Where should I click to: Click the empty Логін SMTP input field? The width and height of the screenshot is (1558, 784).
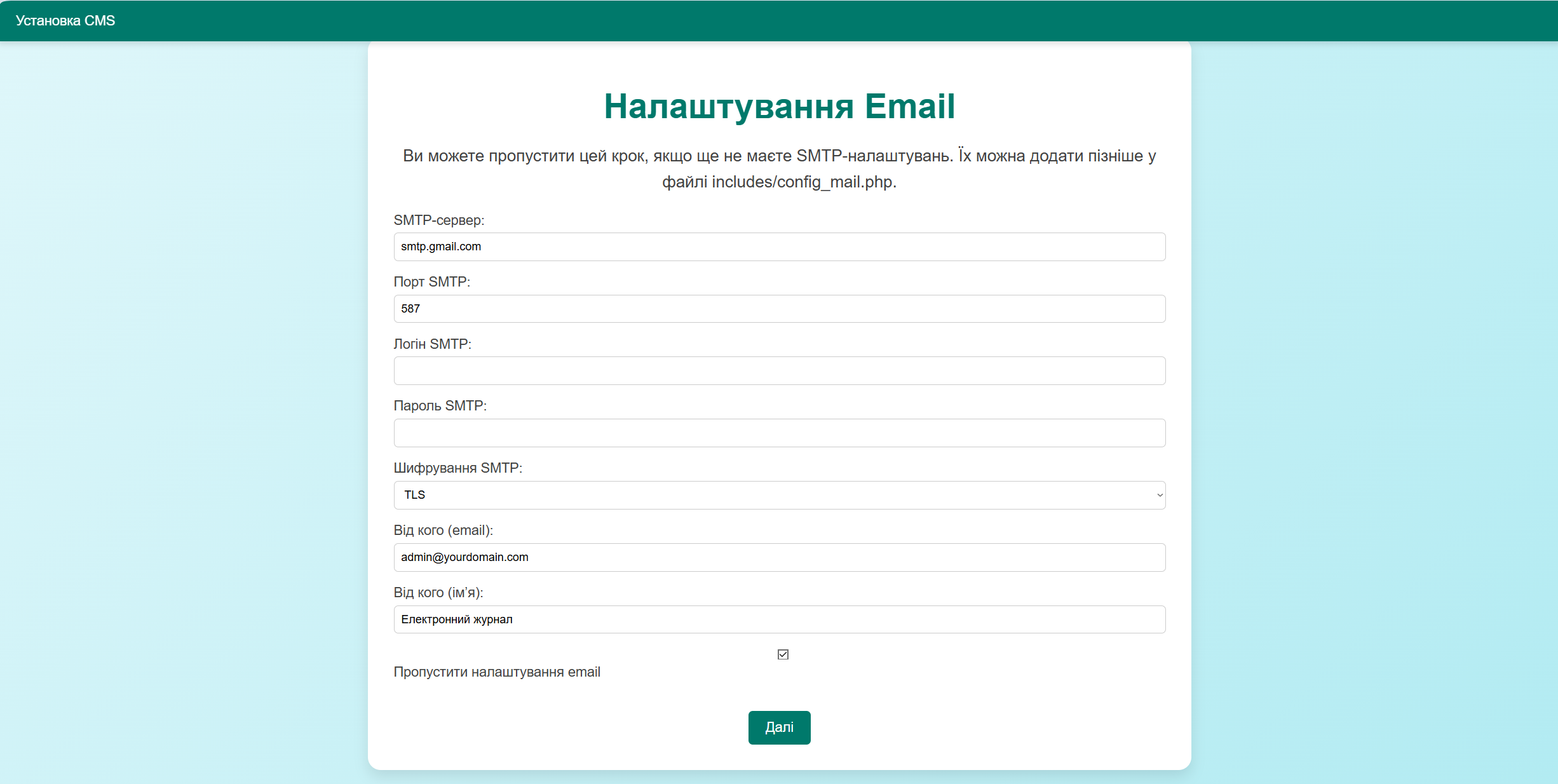(x=779, y=370)
